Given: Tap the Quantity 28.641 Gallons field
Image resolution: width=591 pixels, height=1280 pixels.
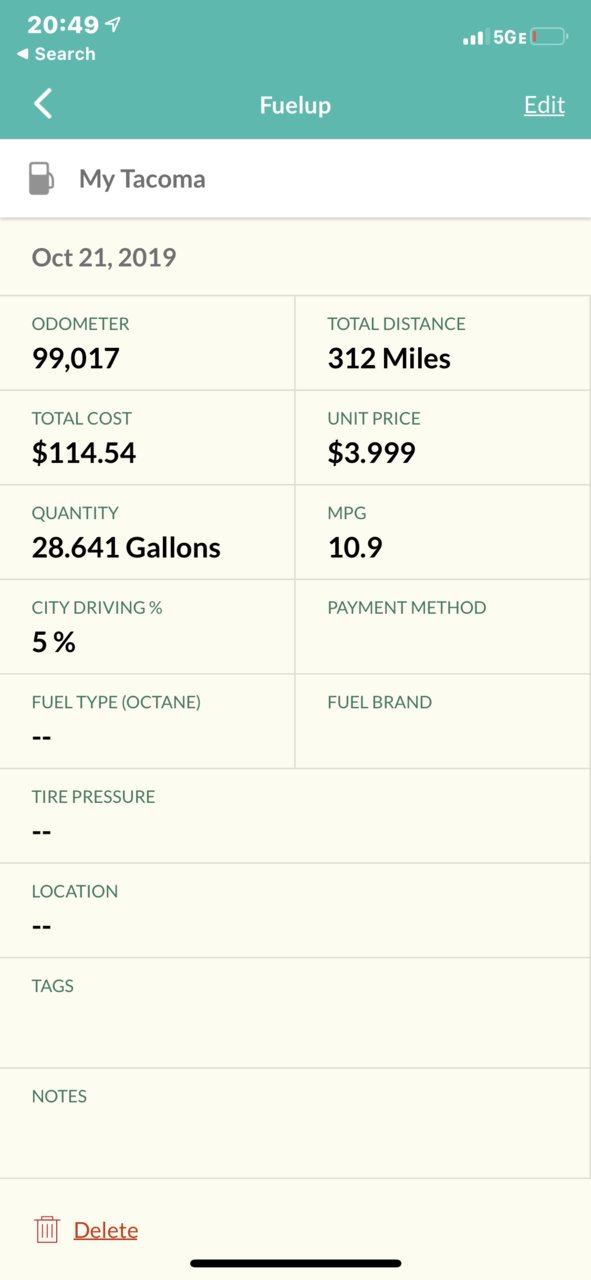Looking at the screenshot, I should click(147, 532).
